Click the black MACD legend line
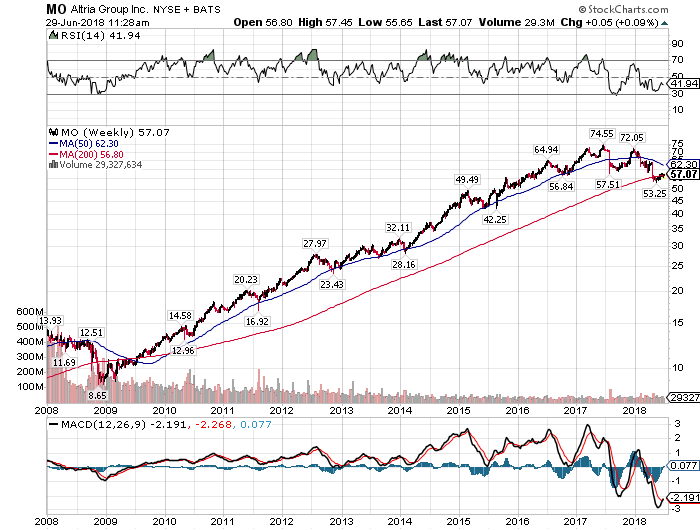 pos(54,424)
